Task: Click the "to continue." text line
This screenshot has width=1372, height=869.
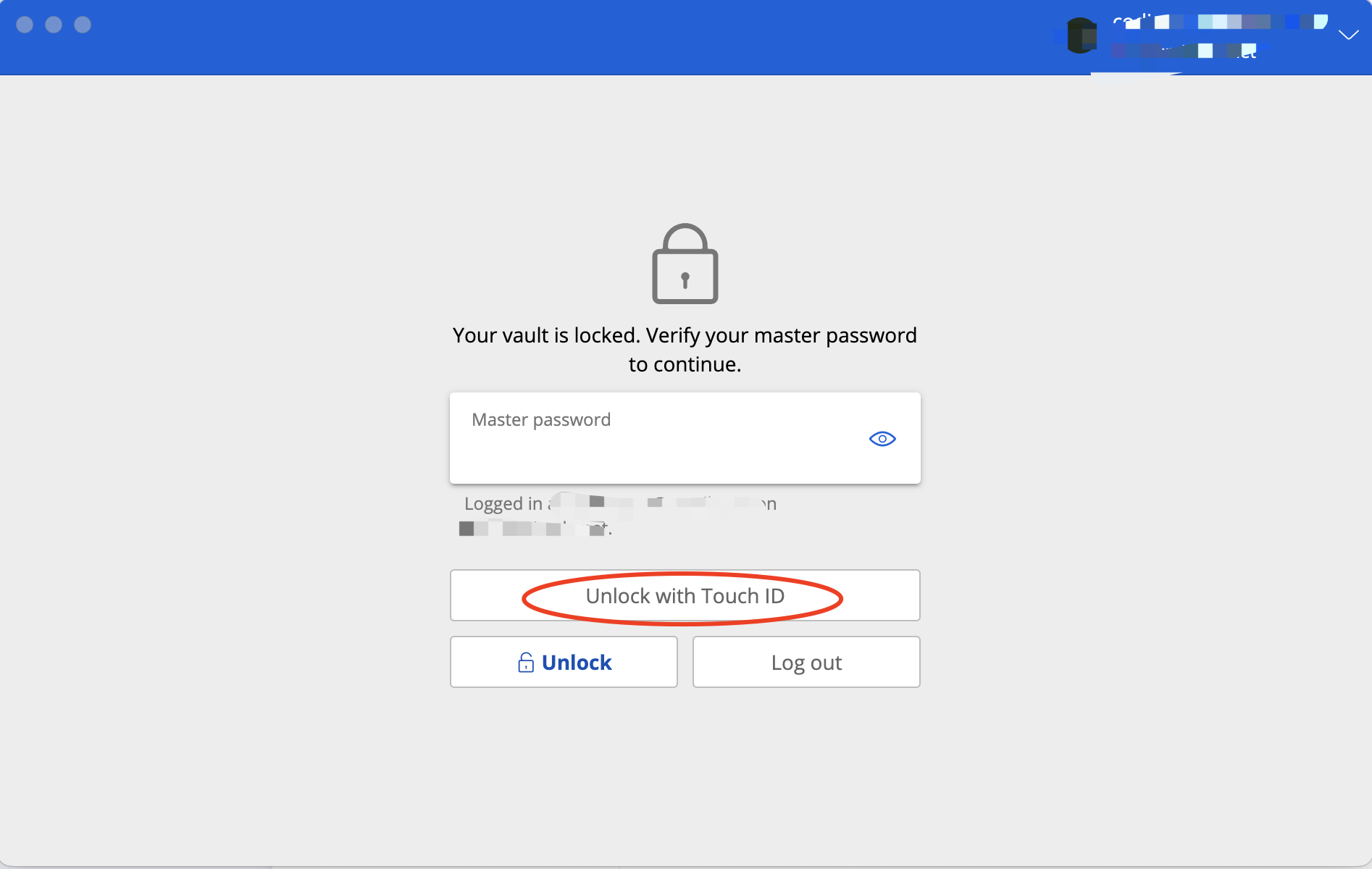Action: 685,364
